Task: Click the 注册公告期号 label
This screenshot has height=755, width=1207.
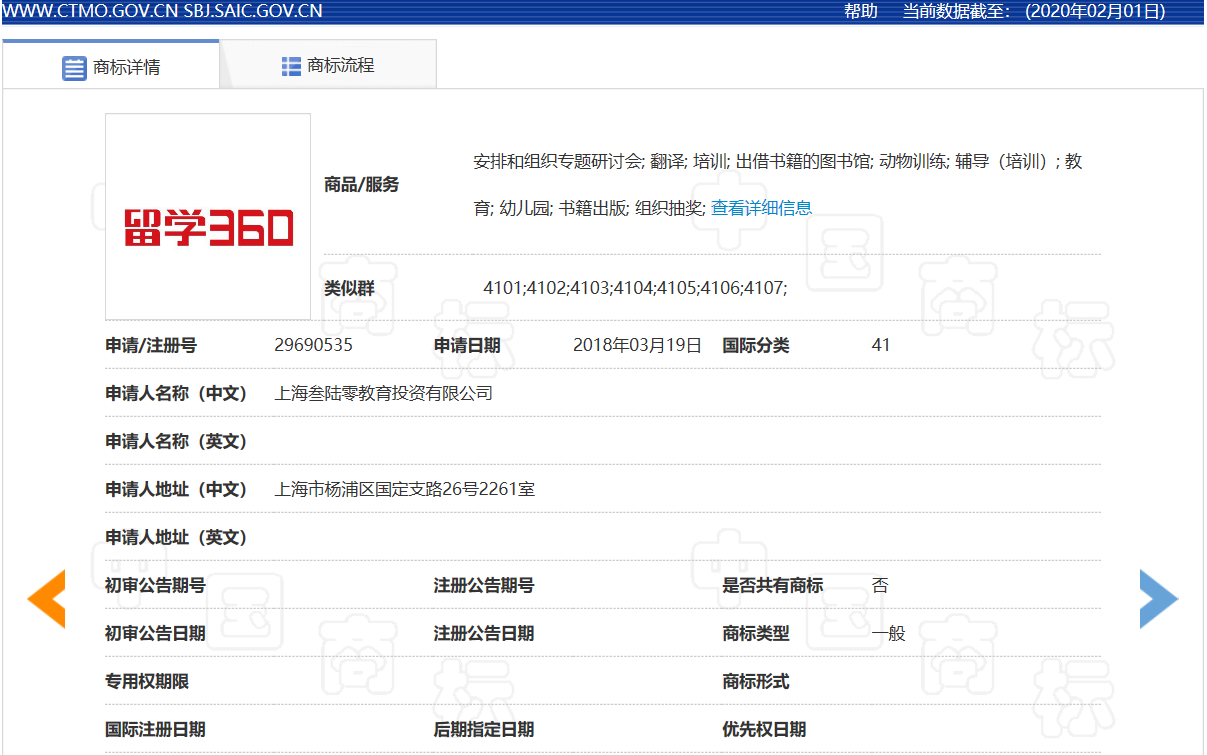Action: (x=484, y=585)
